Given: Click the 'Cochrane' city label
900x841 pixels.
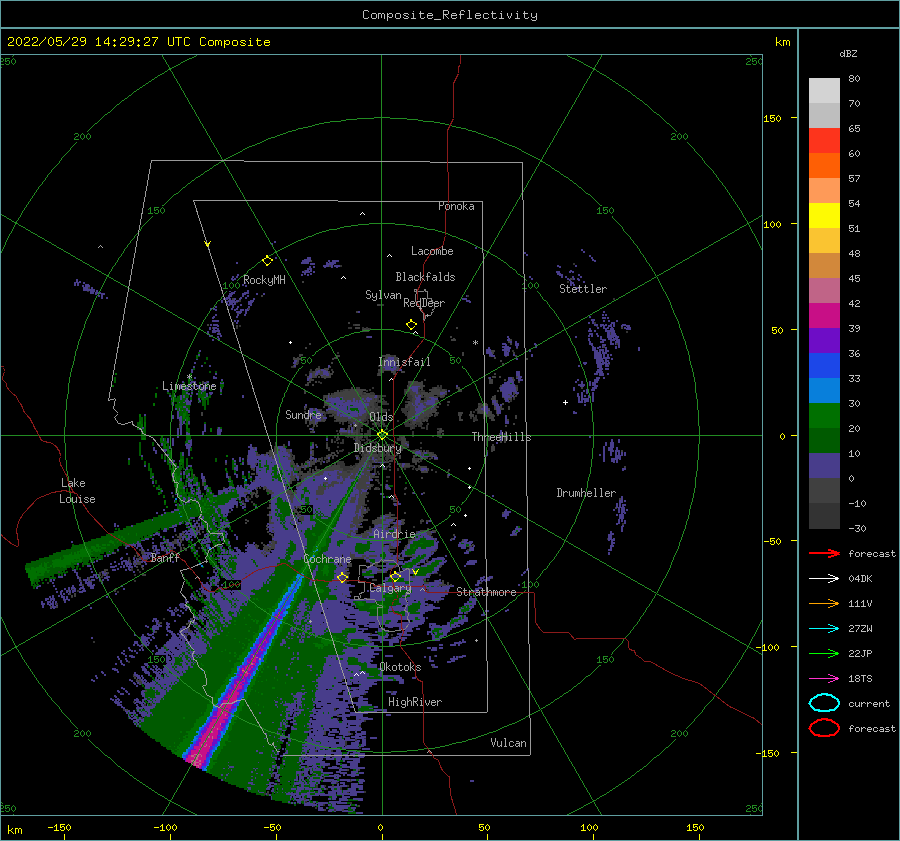Looking at the screenshot, I should [x=327, y=559].
